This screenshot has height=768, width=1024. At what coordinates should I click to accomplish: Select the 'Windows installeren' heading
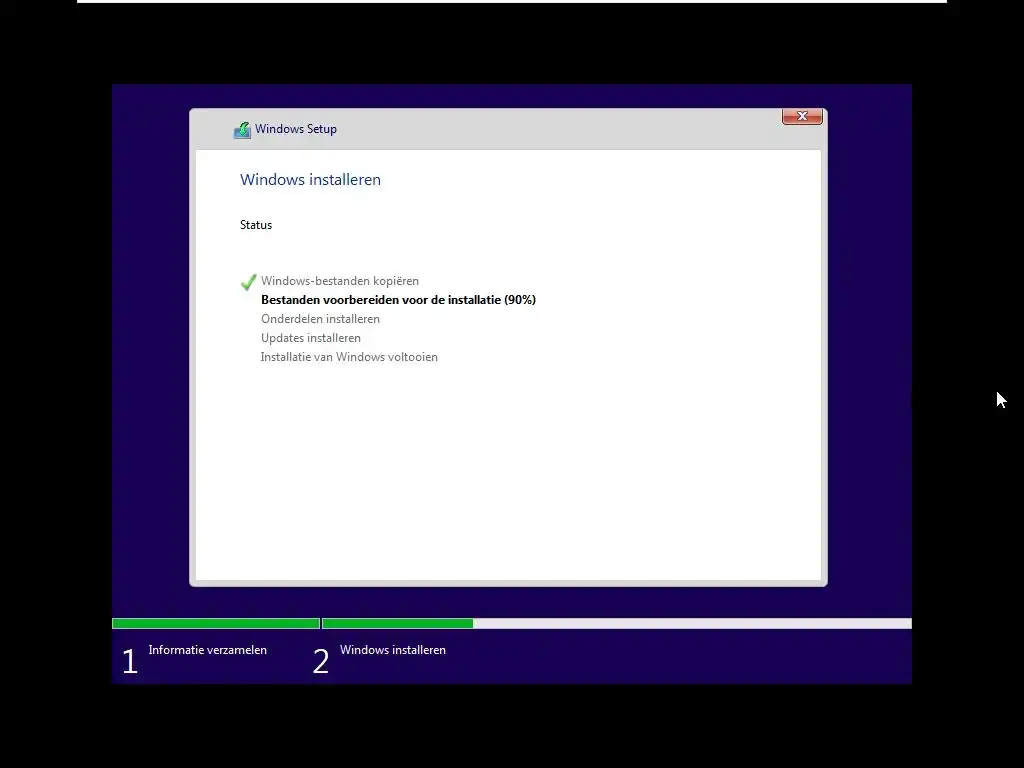point(310,180)
